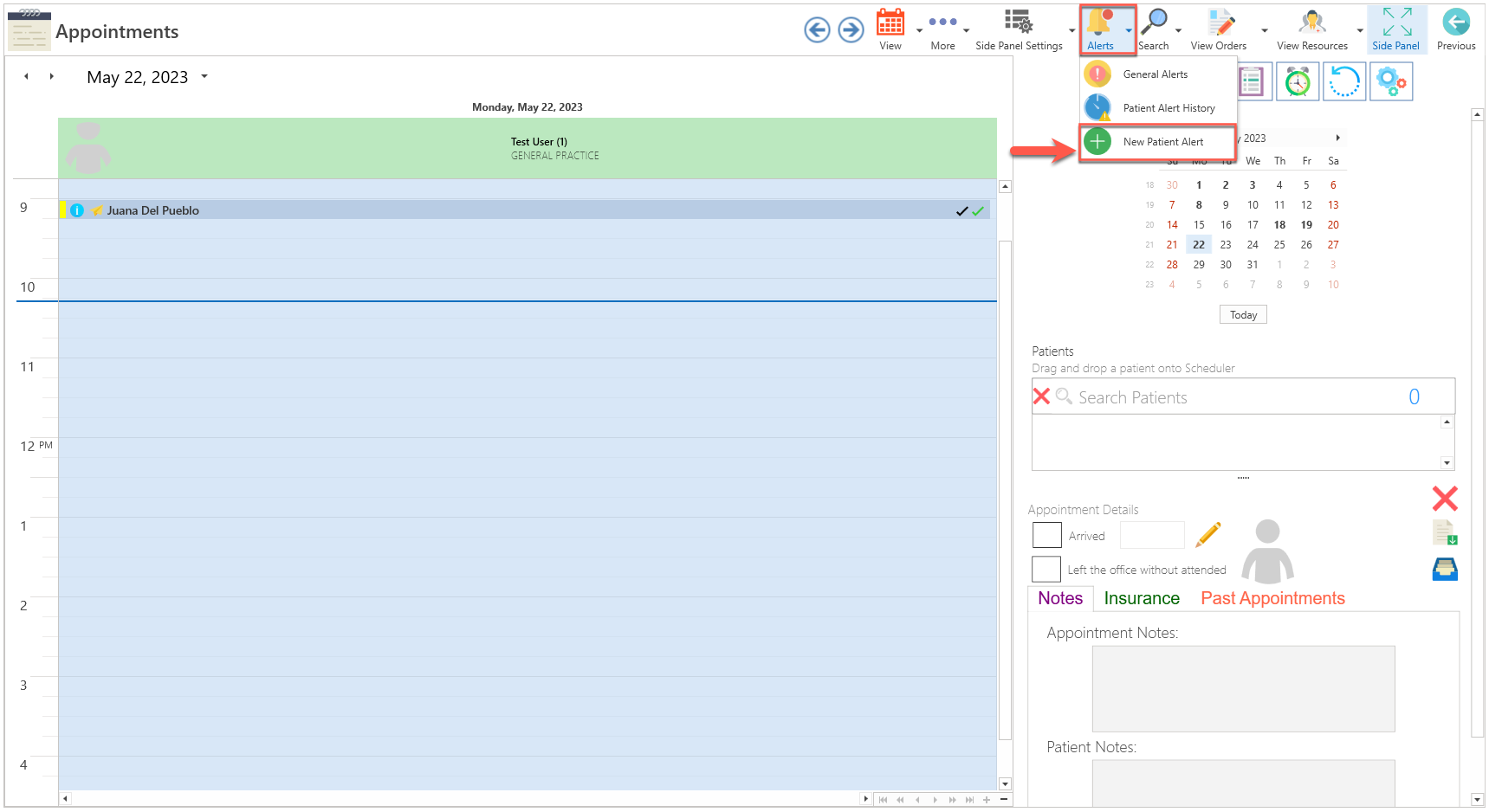Image resolution: width=1489 pixels, height=812 pixels.
Task: Click the blue forward arrow navigation icon
Action: click(851, 30)
